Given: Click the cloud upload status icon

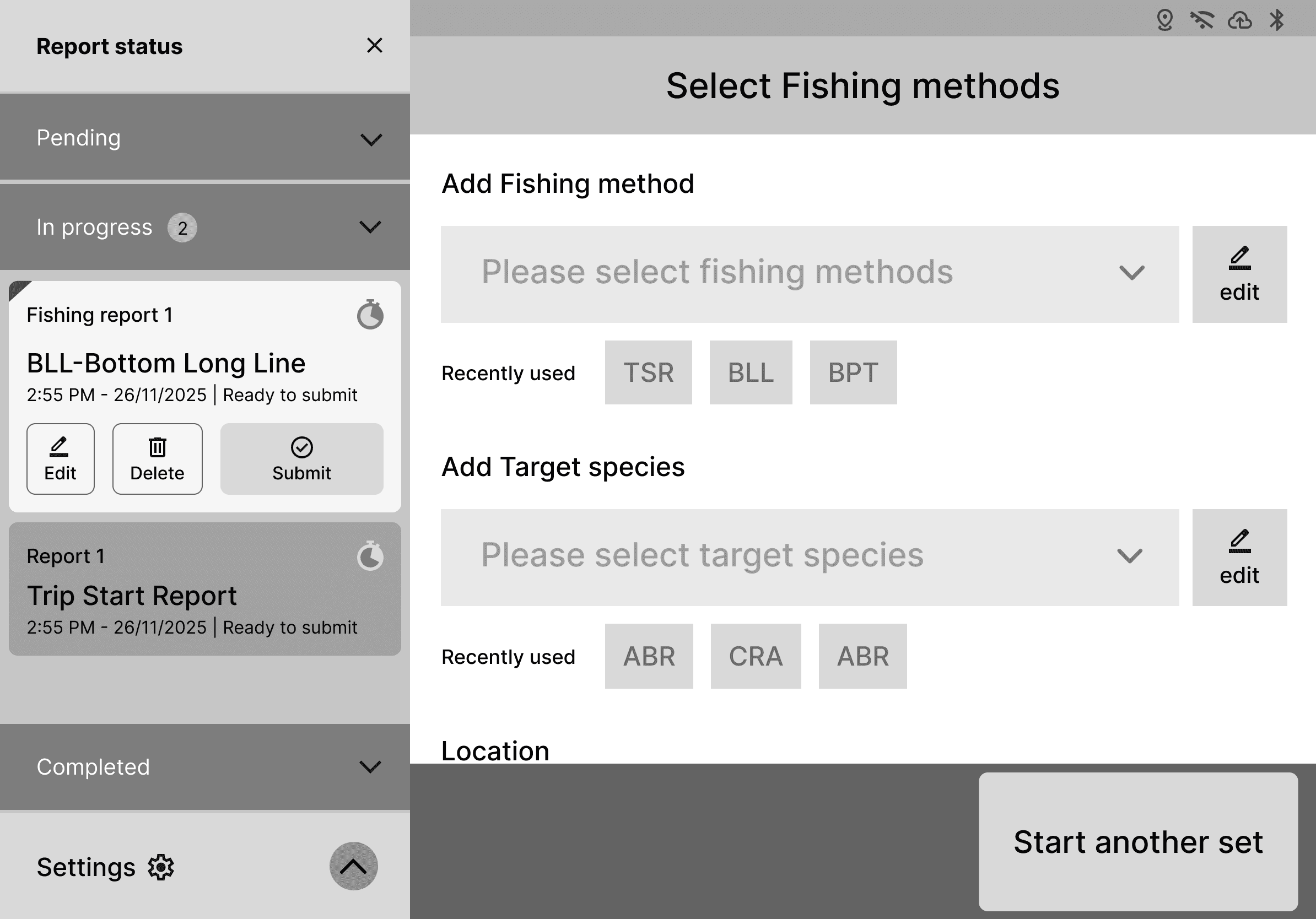Looking at the screenshot, I should (x=1239, y=20).
